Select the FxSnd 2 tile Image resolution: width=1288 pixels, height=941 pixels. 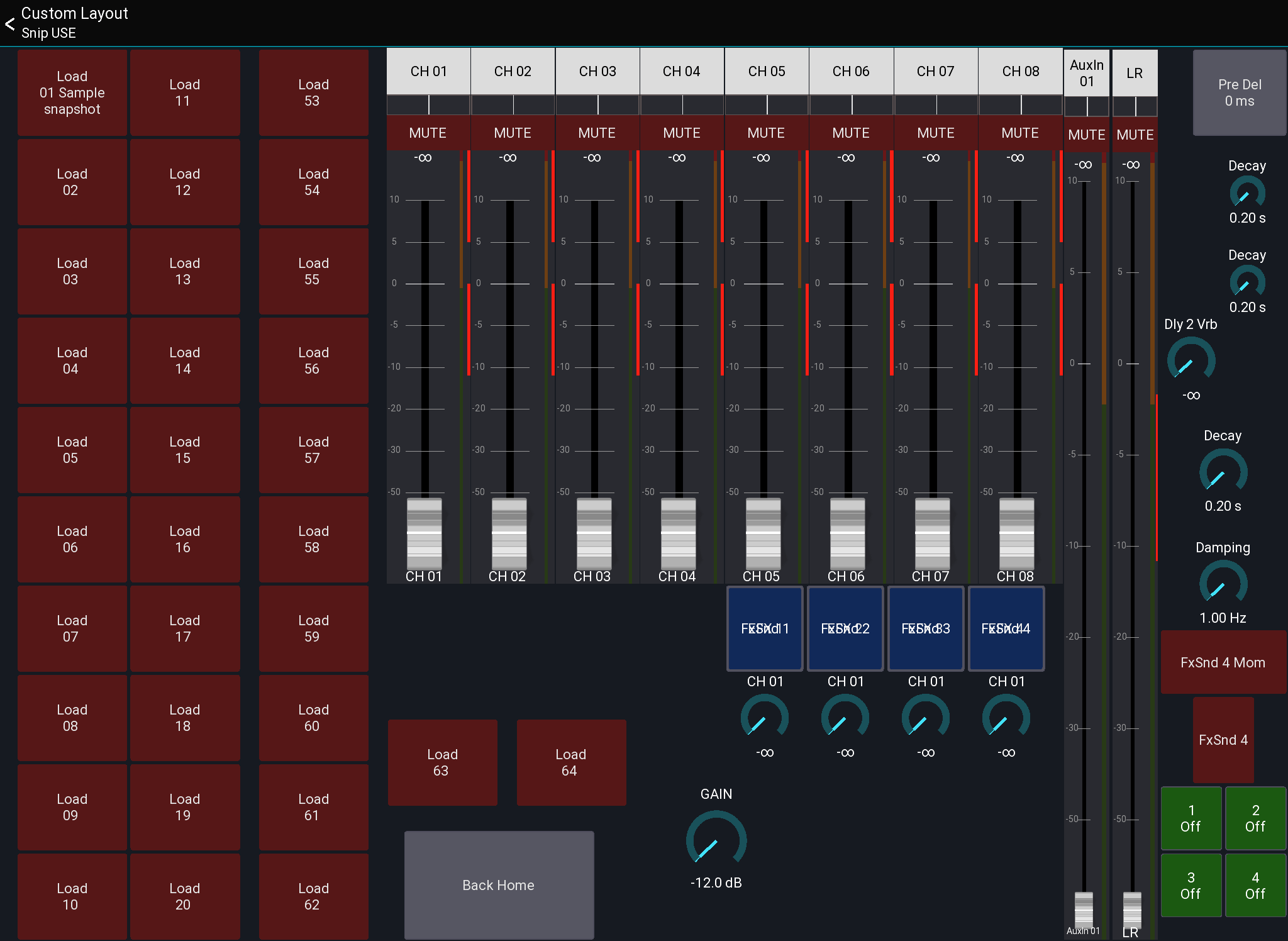click(845, 628)
